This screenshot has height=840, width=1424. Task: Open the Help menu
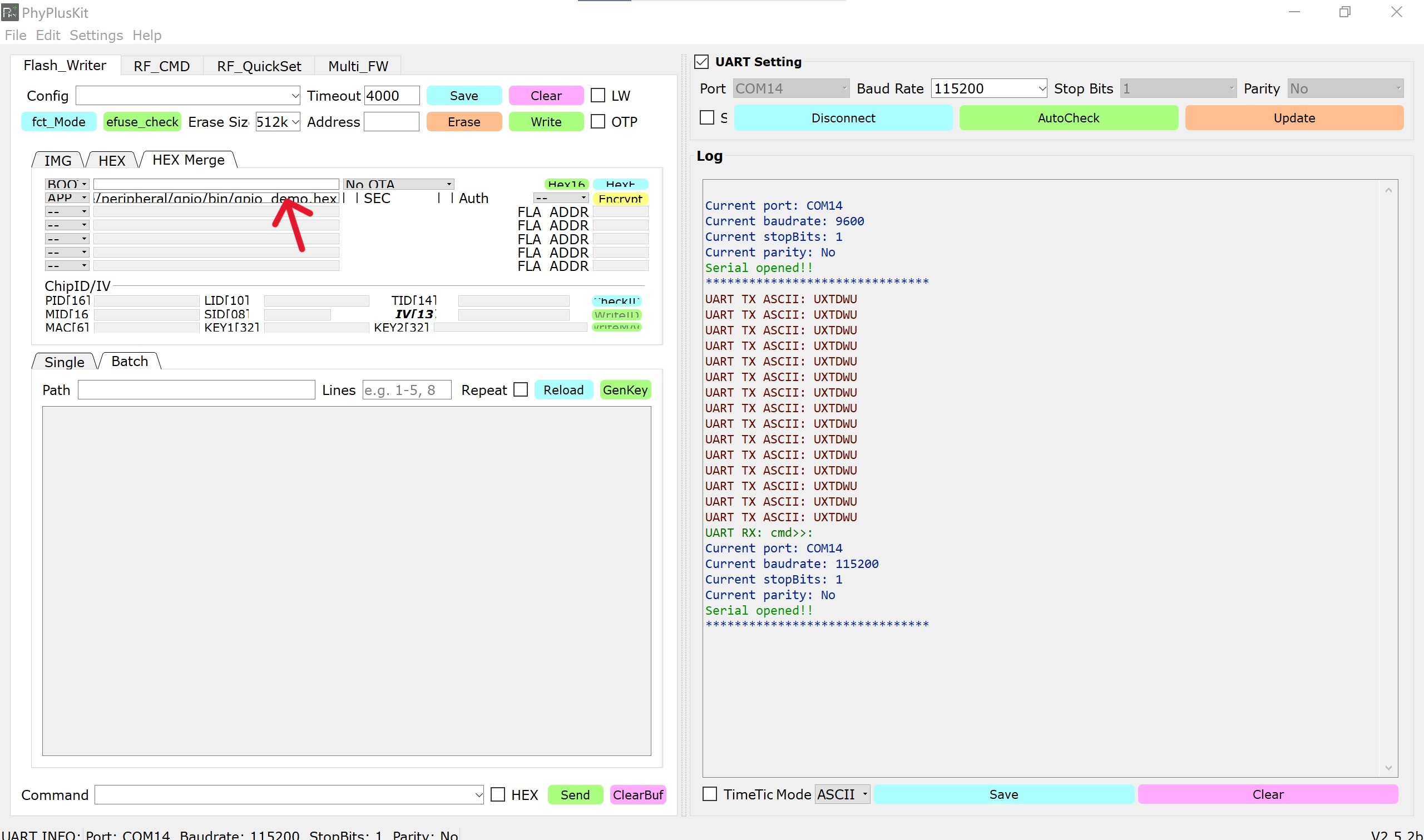click(147, 35)
